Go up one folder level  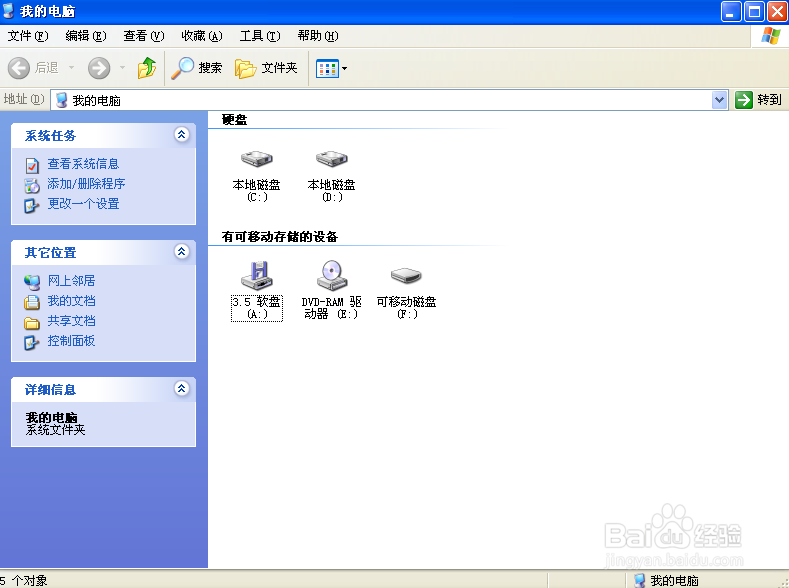tap(146, 68)
